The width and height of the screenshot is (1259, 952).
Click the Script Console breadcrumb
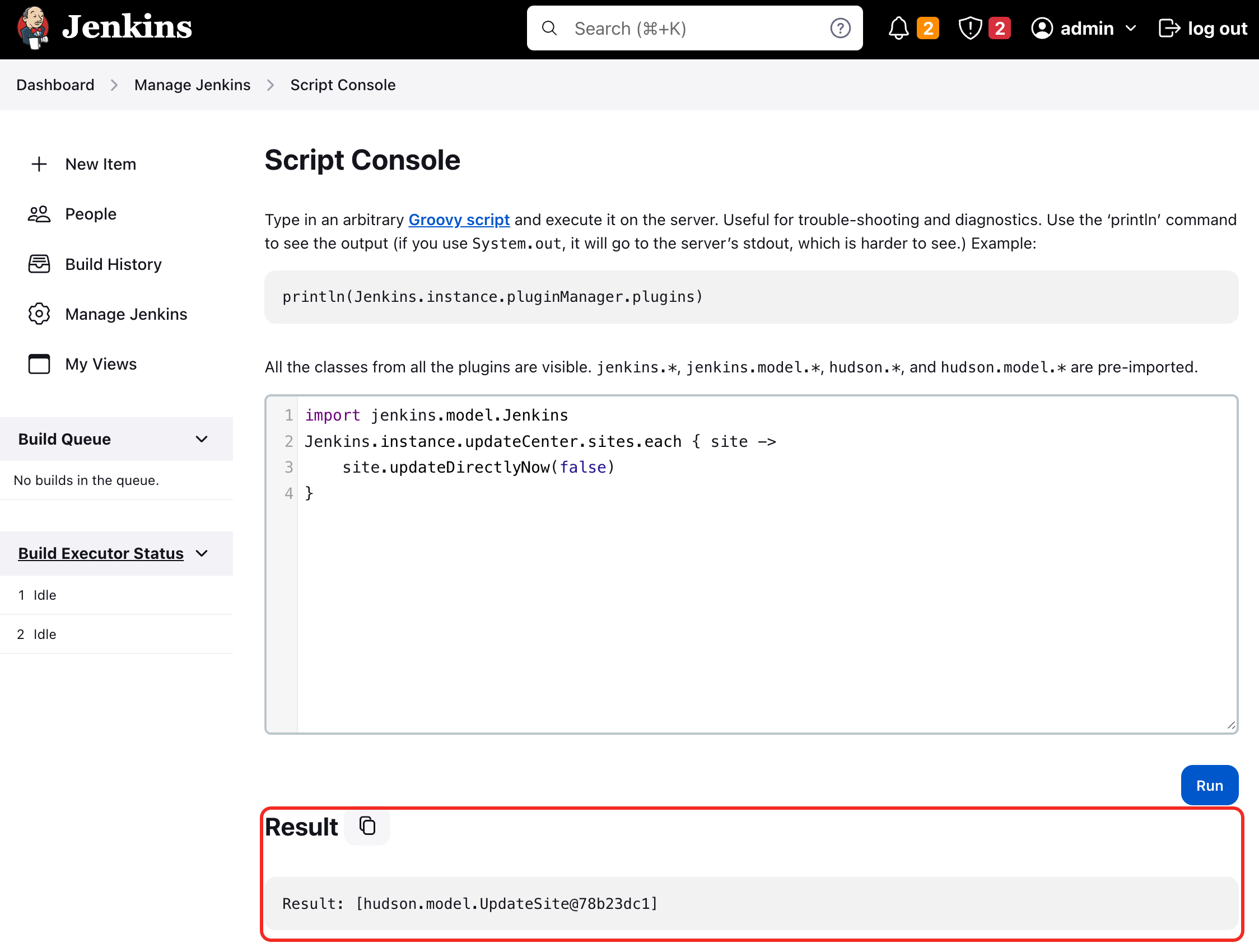(x=343, y=85)
